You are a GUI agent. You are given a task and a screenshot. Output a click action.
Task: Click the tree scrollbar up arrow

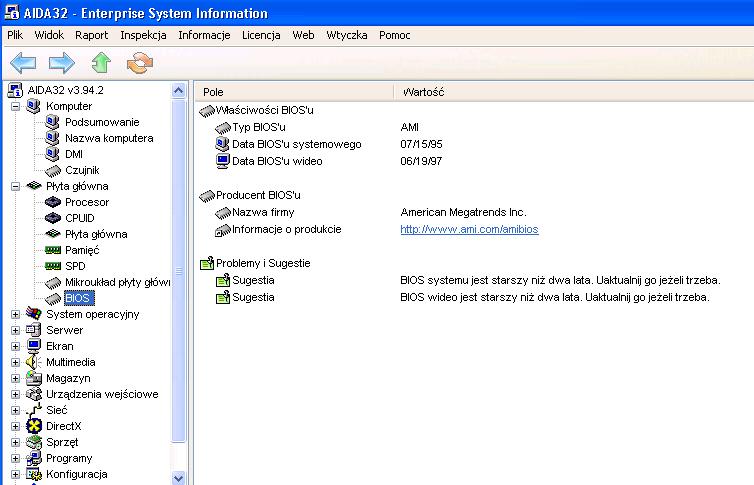178,90
